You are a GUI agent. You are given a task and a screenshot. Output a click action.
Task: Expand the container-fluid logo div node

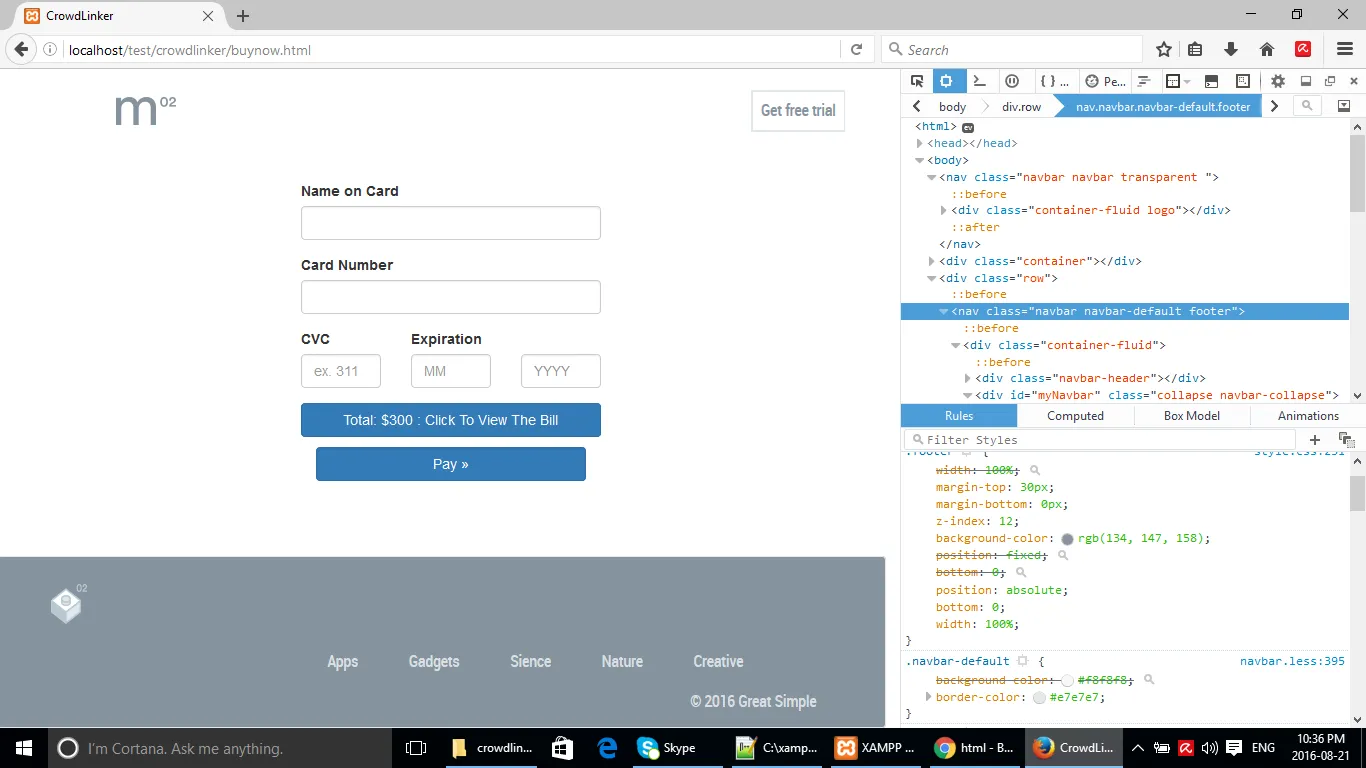pos(944,211)
